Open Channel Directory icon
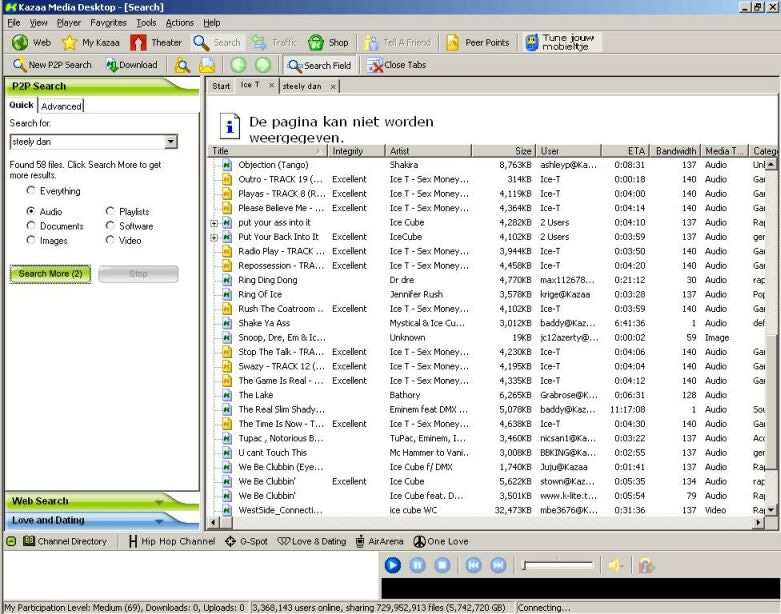 click(x=29, y=541)
